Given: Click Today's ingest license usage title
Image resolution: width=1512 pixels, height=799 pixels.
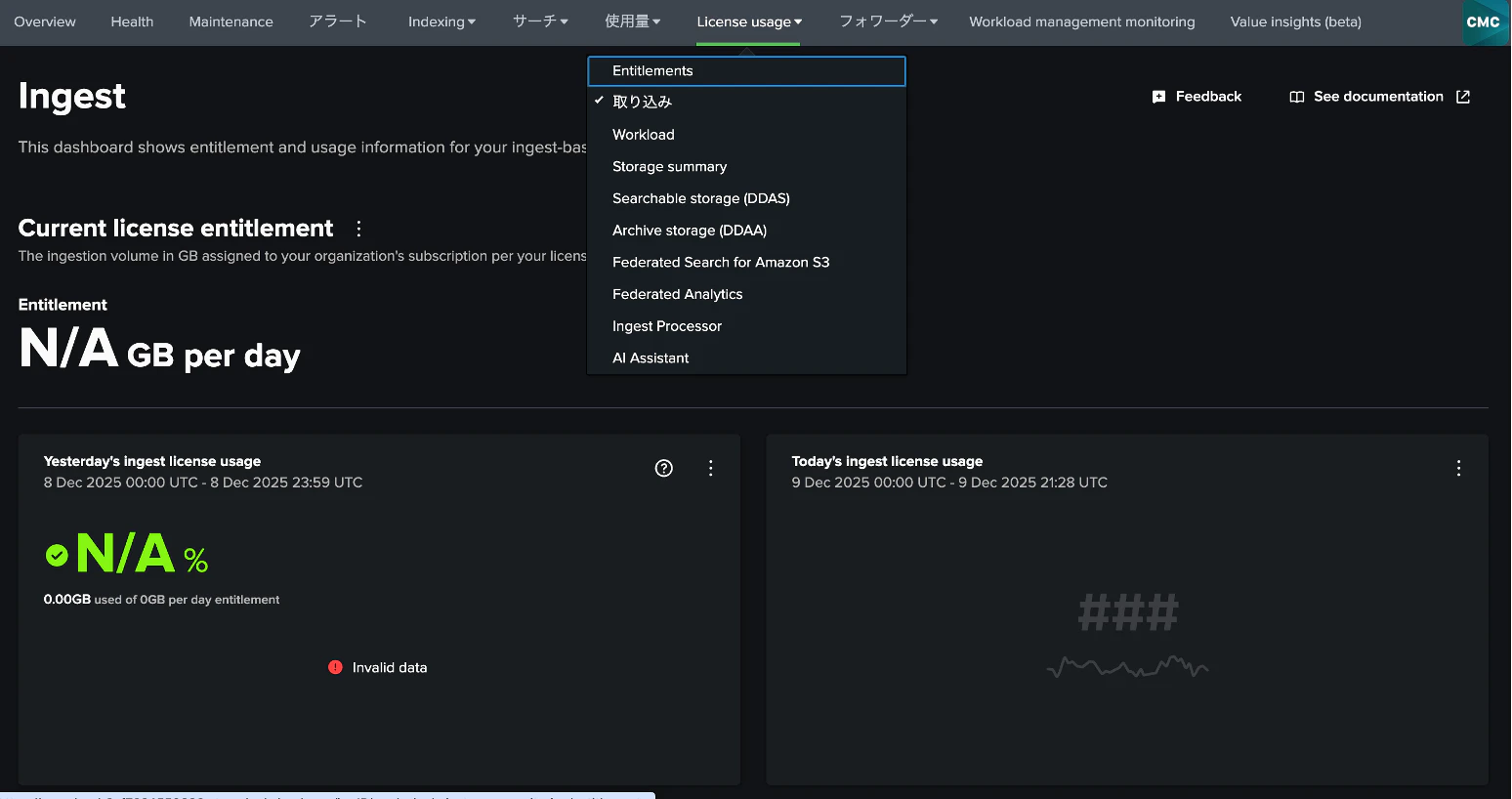Looking at the screenshot, I should click(887, 461).
